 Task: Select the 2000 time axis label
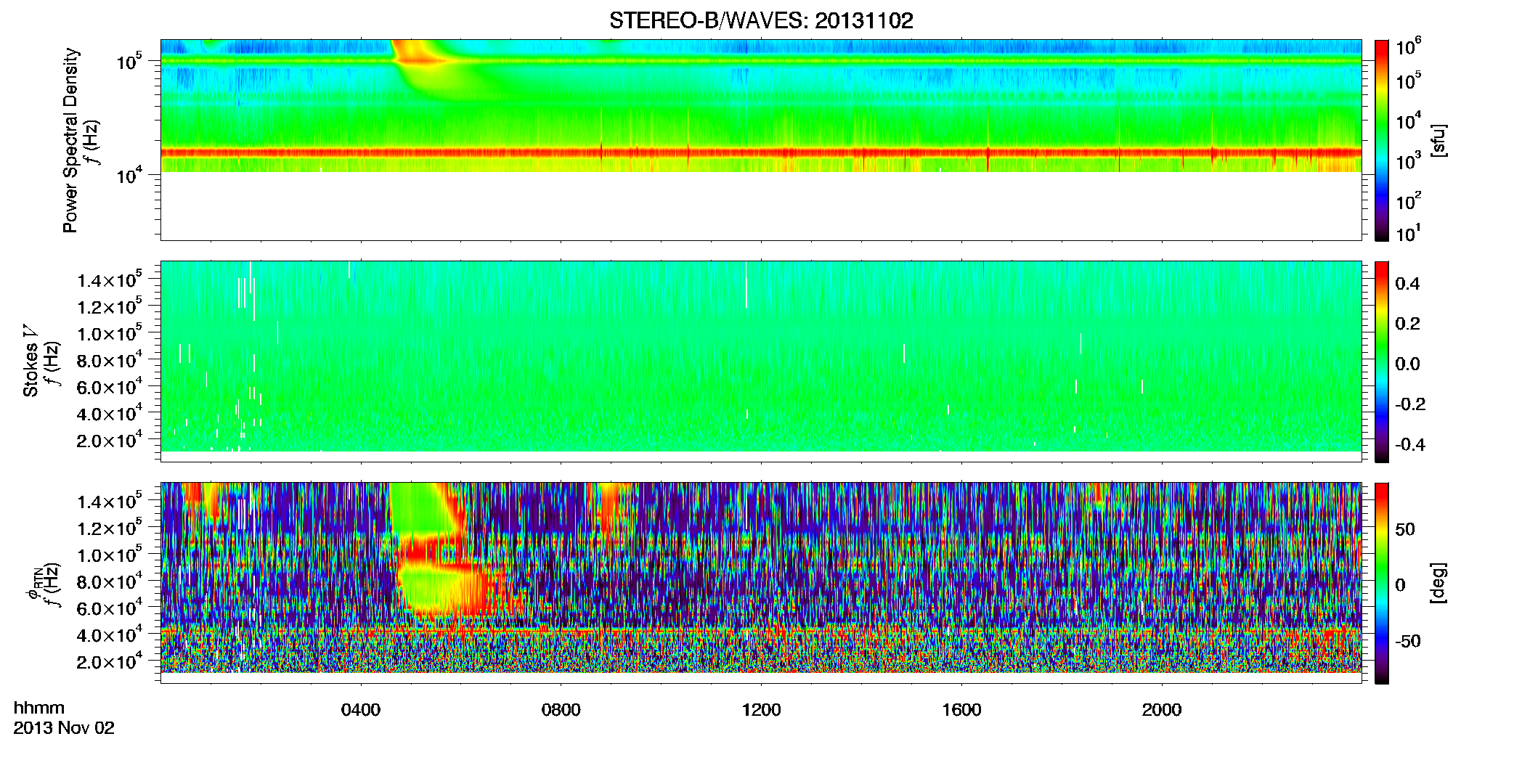pyautogui.click(x=1162, y=710)
